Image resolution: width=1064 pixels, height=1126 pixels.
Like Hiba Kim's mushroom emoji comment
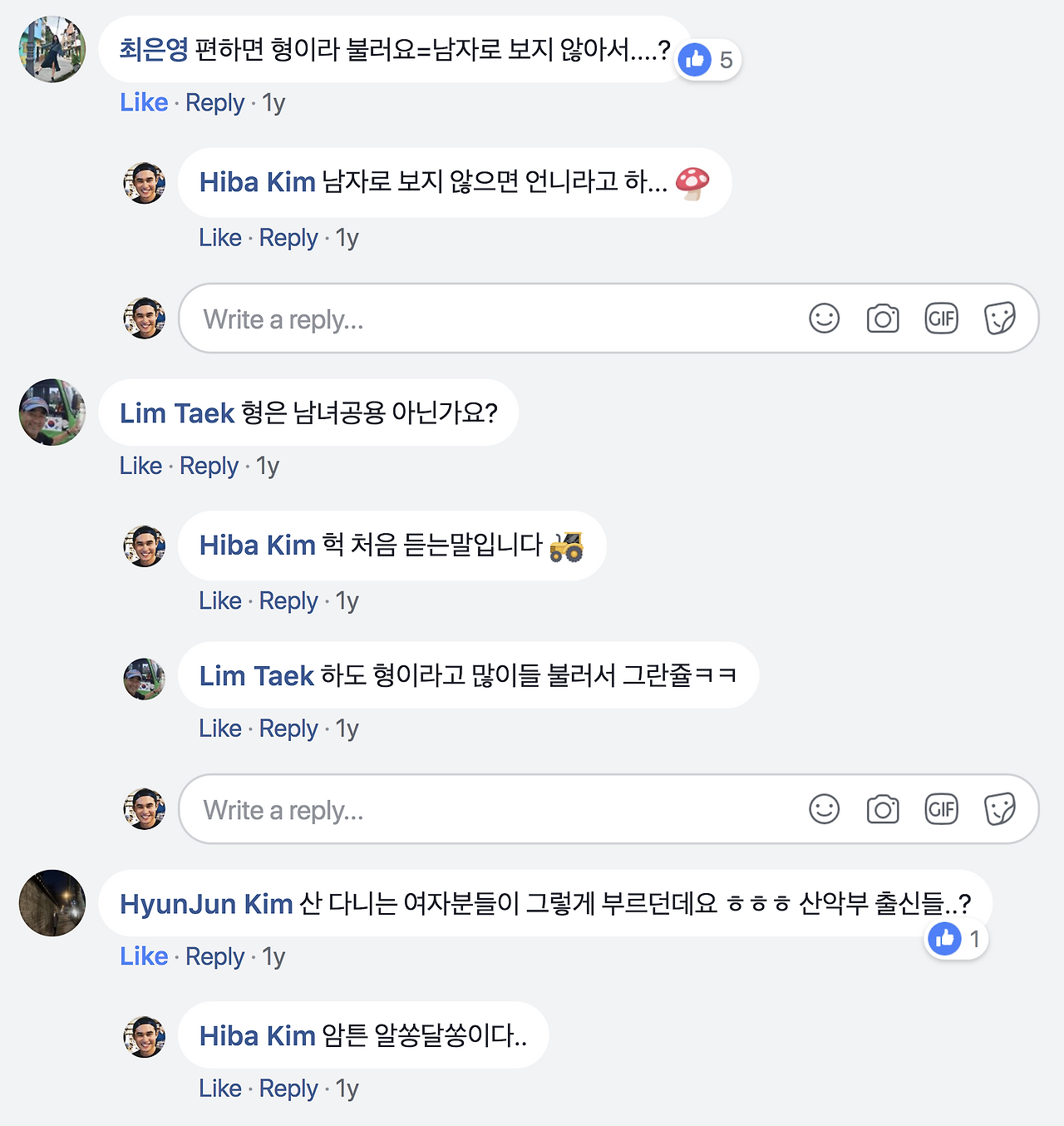click(219, 237)
